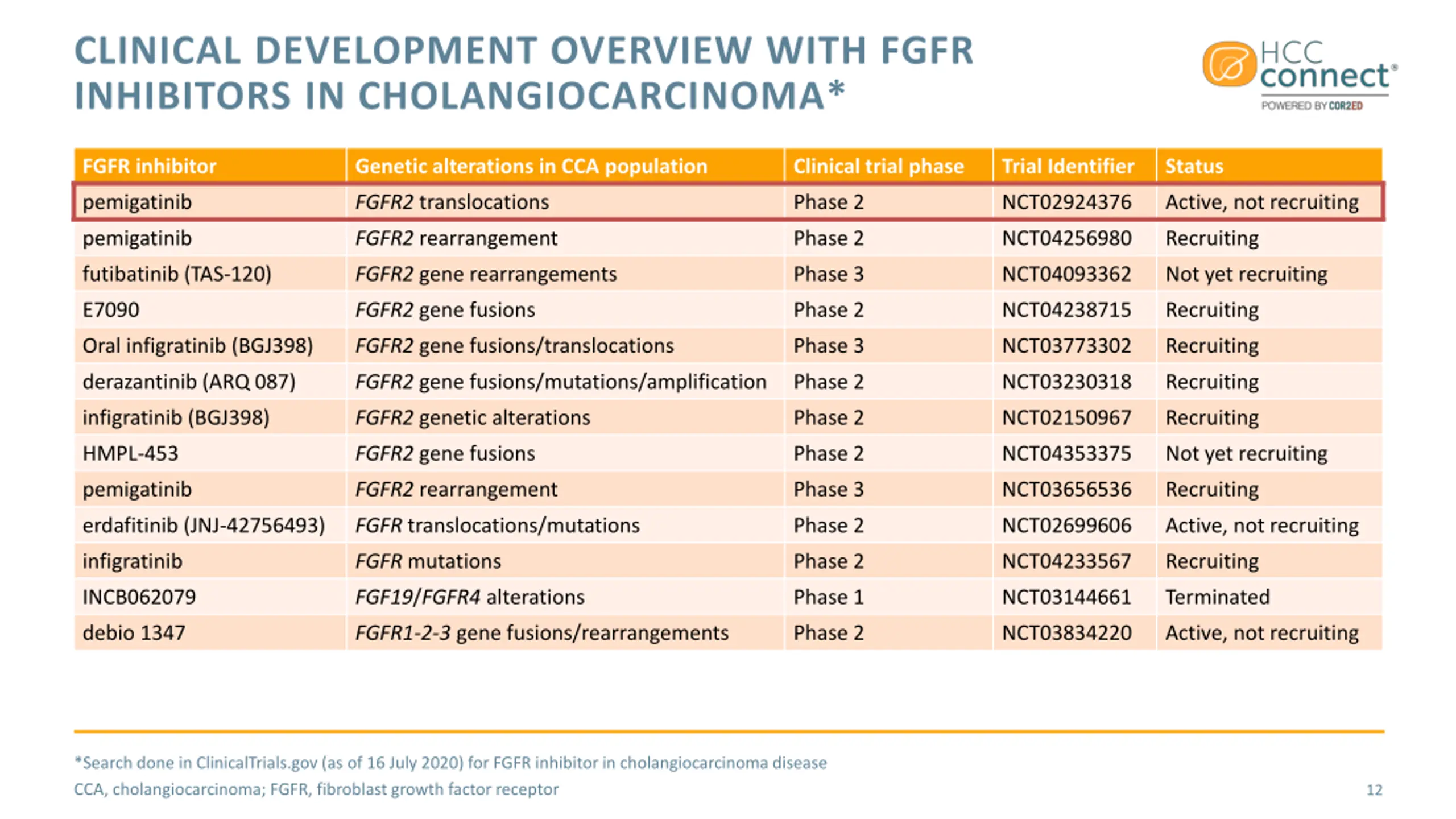Screen dimensions: 1456x819
Task: Click 'Phase 3' in the futibatinib row
Action: (x=829, y=274)
